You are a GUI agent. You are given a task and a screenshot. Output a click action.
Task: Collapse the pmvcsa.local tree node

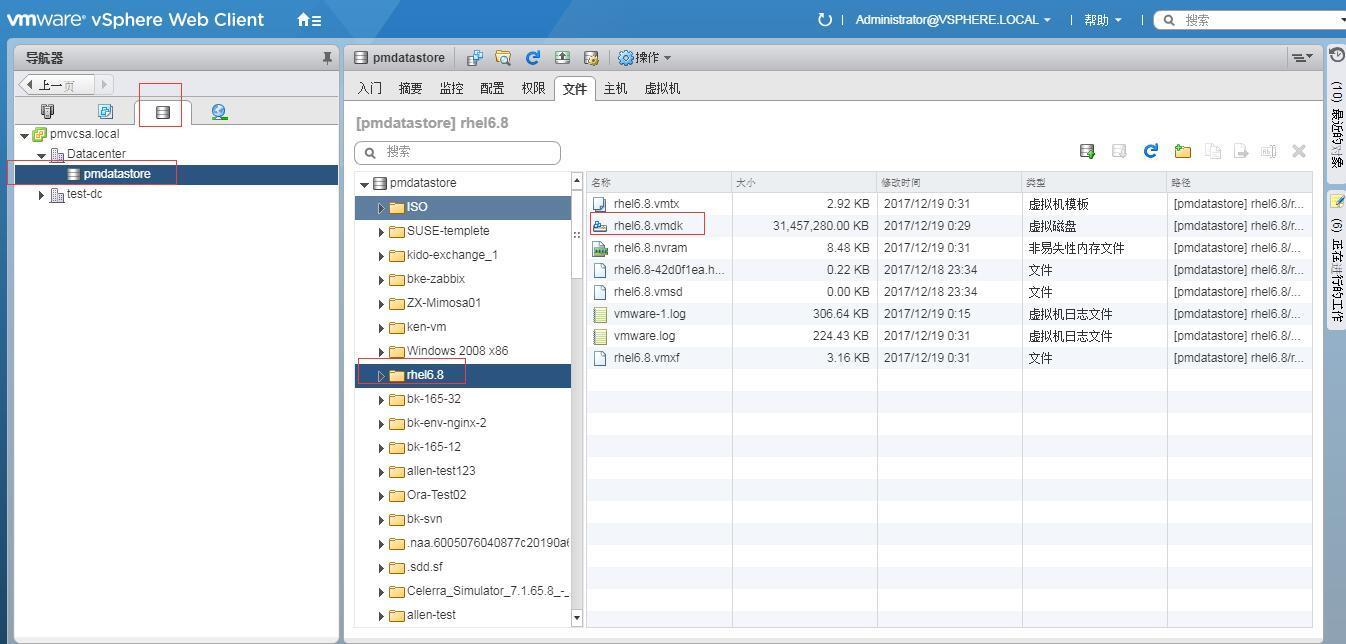24,135
